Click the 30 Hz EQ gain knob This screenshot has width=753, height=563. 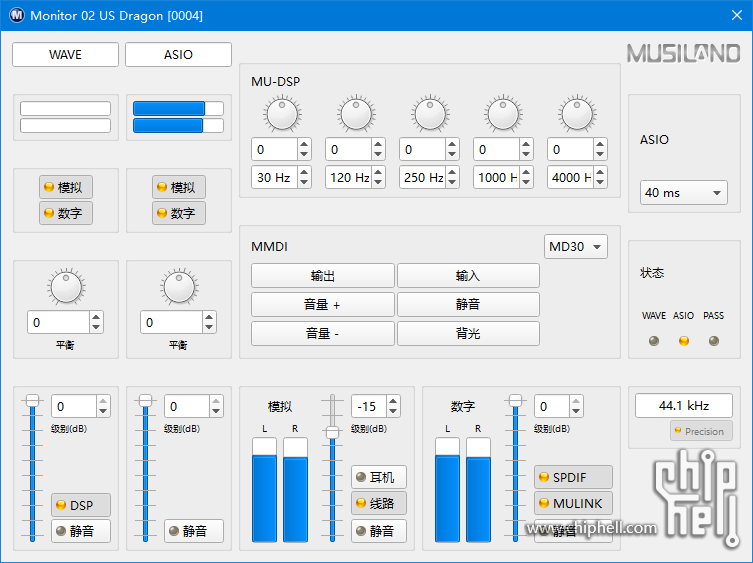point(282,114)
